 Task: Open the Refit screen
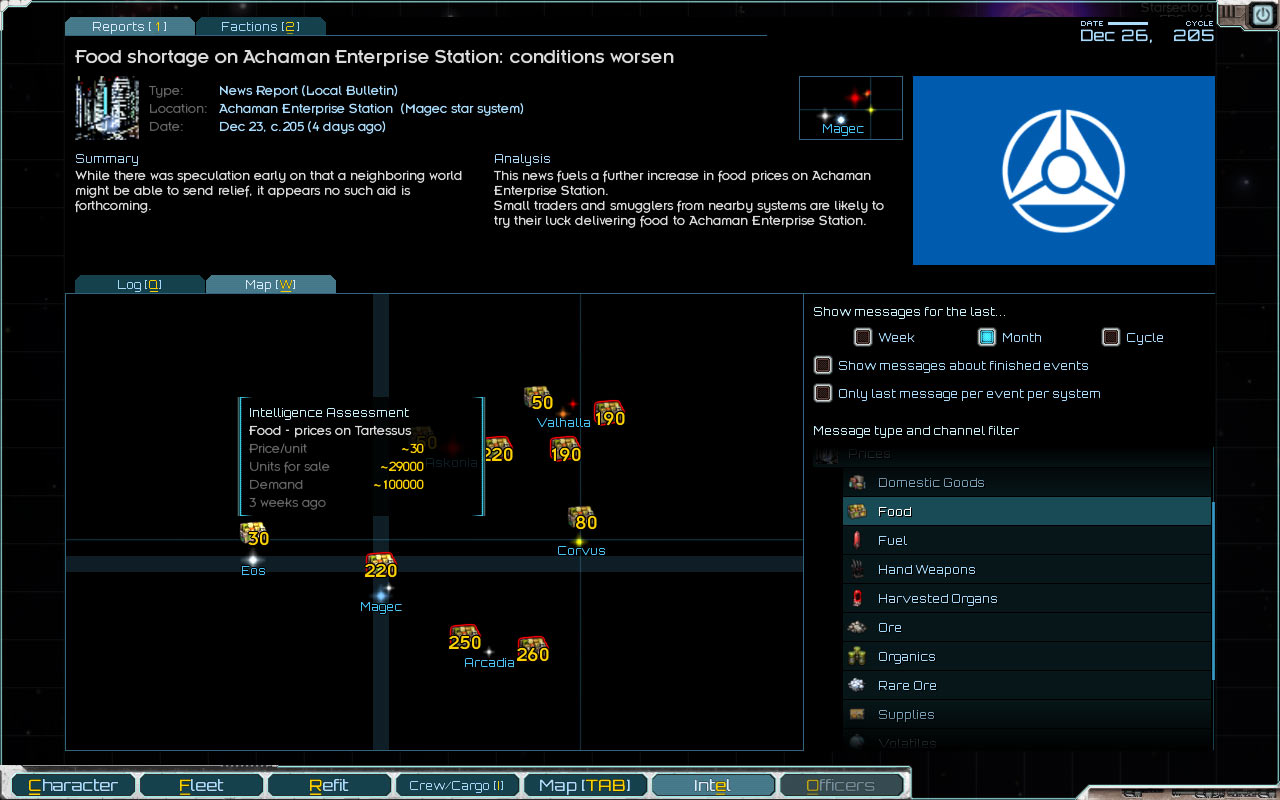click(x=329, y=785)
